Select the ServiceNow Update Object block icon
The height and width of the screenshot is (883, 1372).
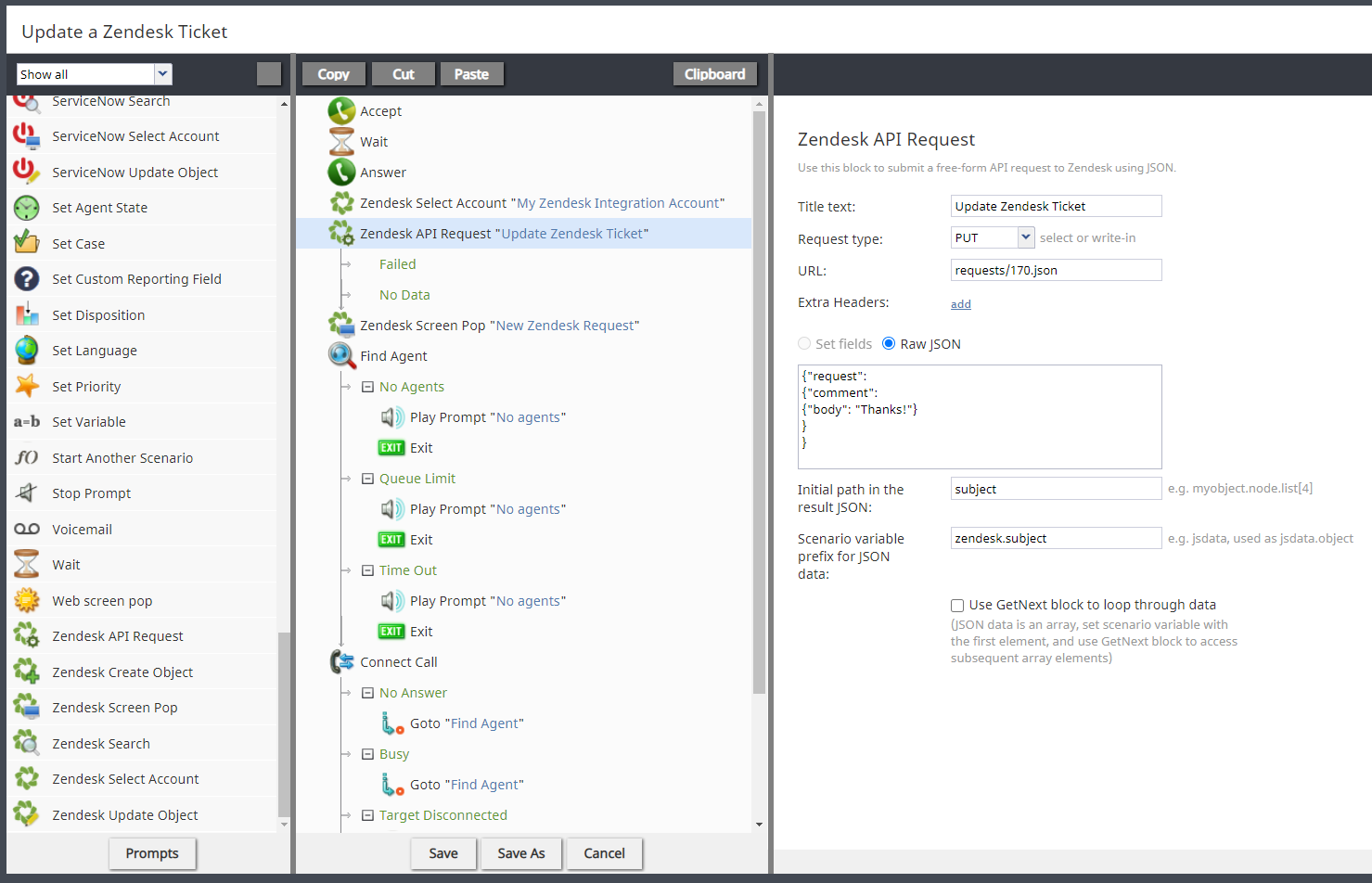[x=26, y=172]
